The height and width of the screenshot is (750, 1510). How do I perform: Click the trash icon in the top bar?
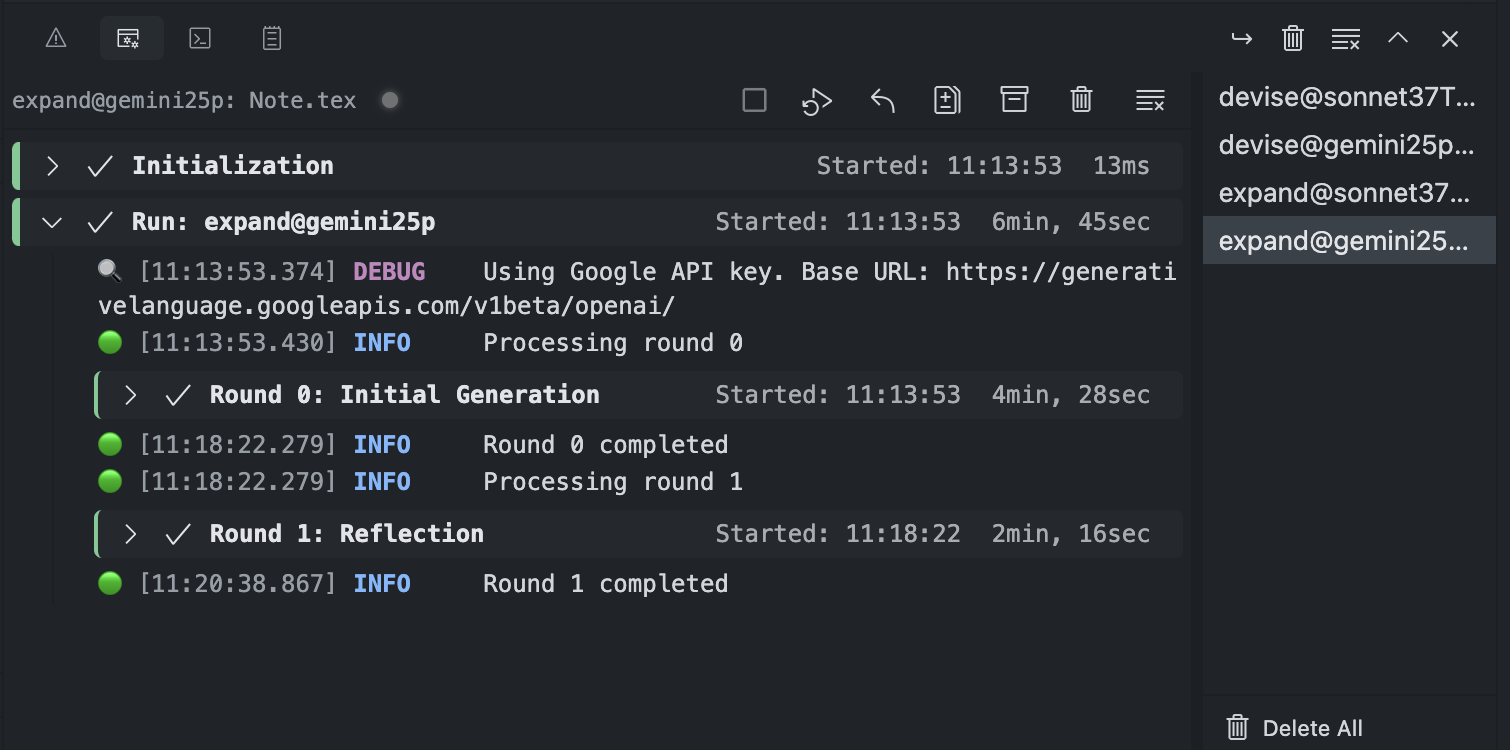[1293, 39]
